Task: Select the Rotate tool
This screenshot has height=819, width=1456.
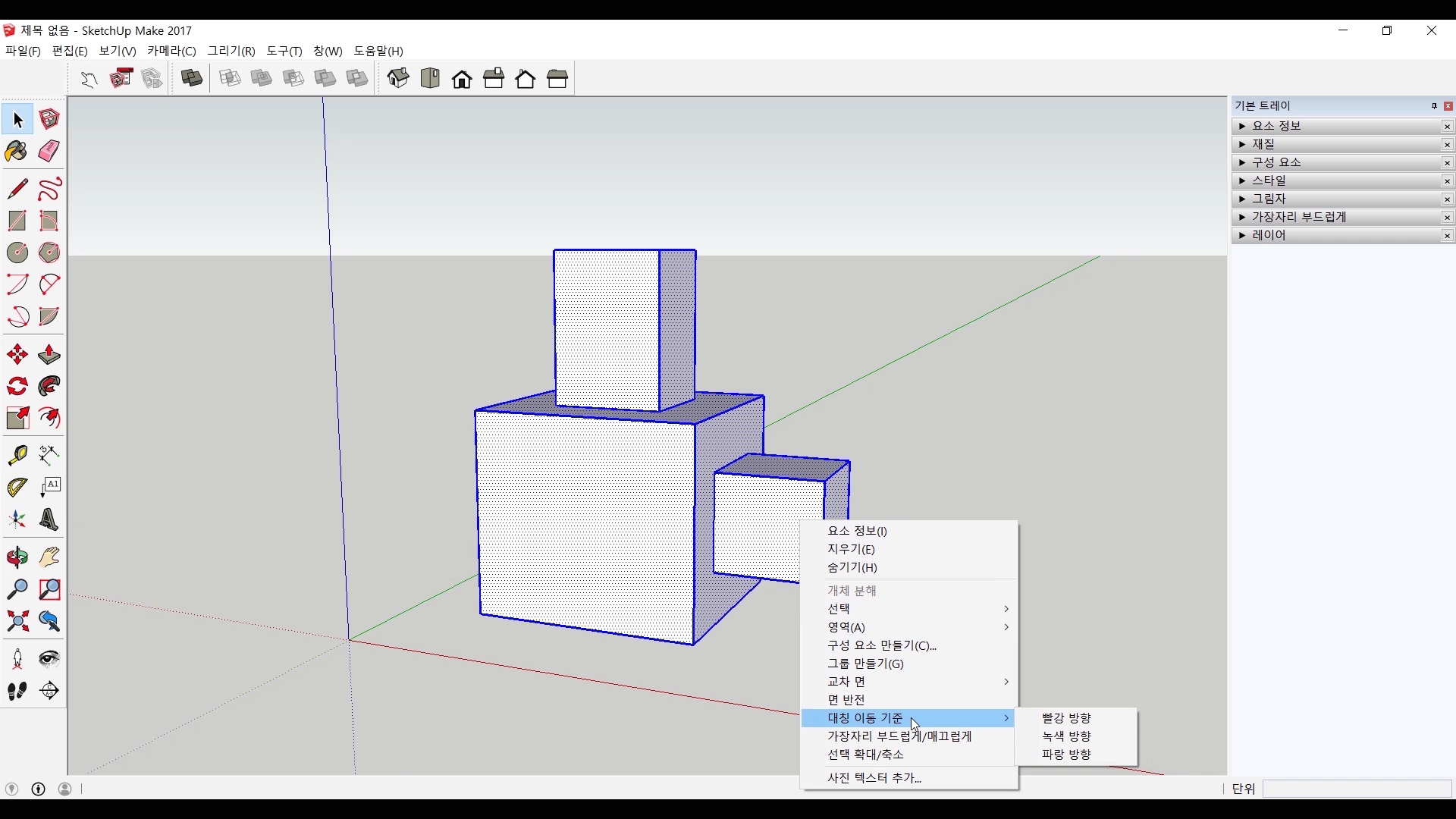Action: click(17, 386)
